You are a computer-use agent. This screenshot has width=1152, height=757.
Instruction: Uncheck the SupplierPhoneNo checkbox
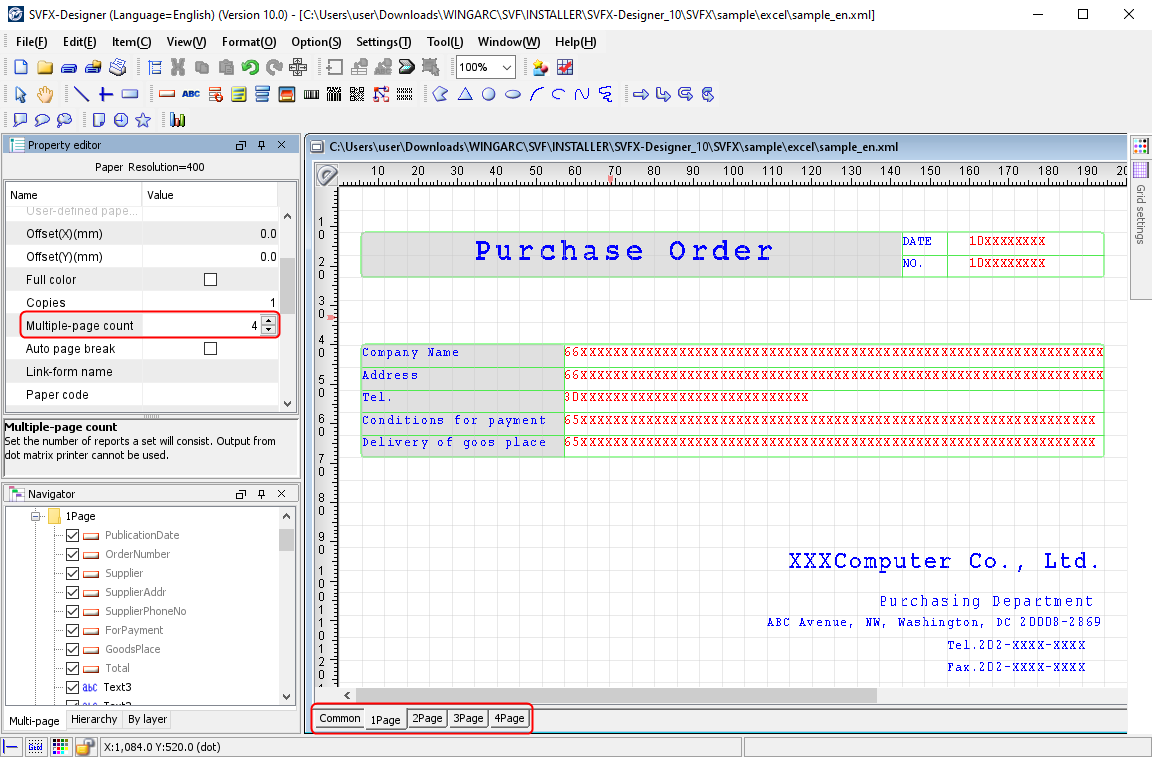click(x=72, y=611)
